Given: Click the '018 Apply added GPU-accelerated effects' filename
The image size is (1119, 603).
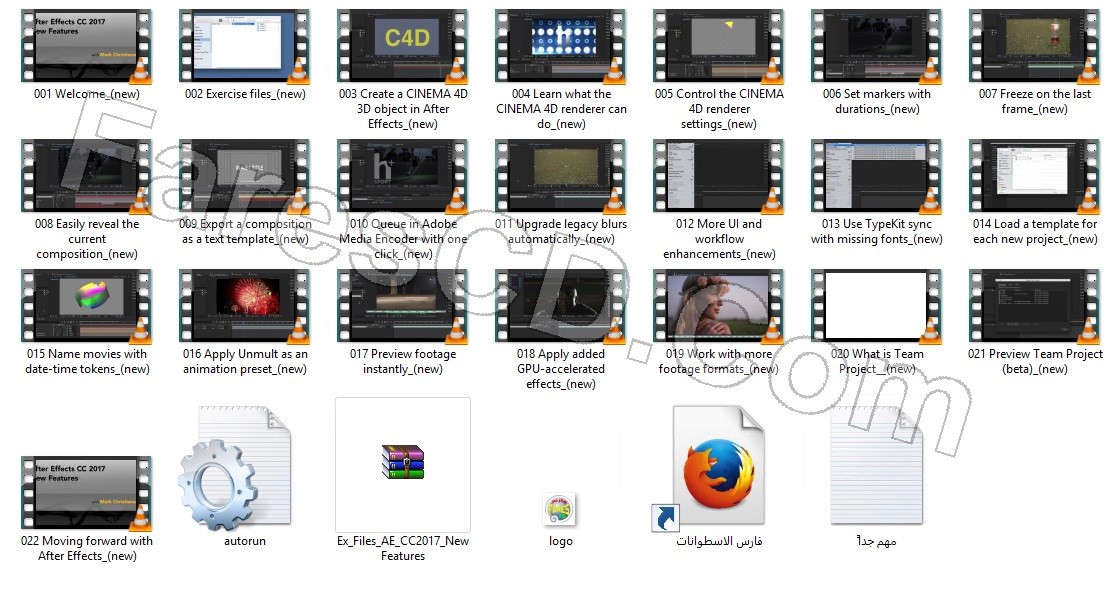Looking at the screenshot, I should tap(561, 369).
